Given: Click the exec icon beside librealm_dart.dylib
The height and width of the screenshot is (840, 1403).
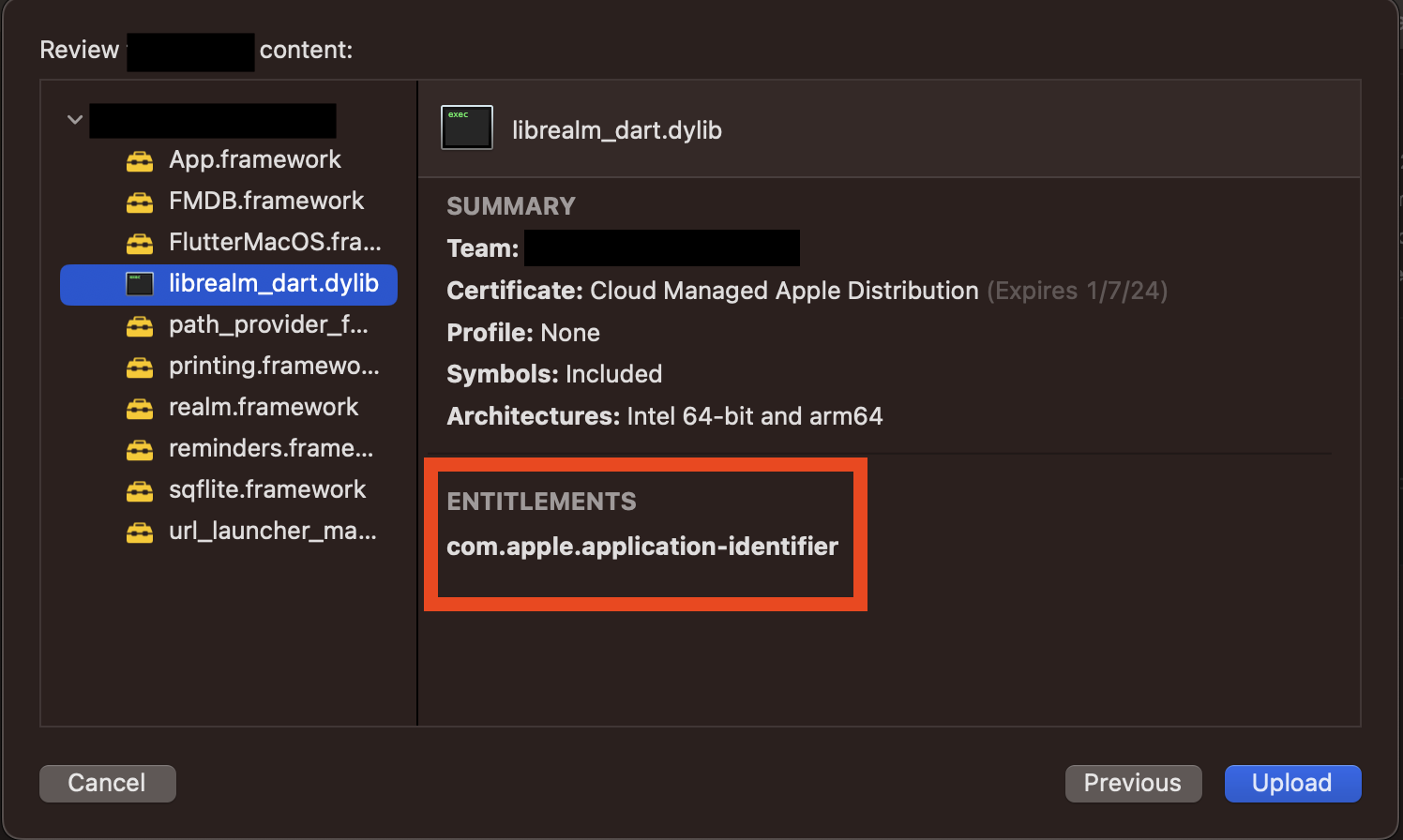Looking at the screenshot, I should click(x=466, y=127).
